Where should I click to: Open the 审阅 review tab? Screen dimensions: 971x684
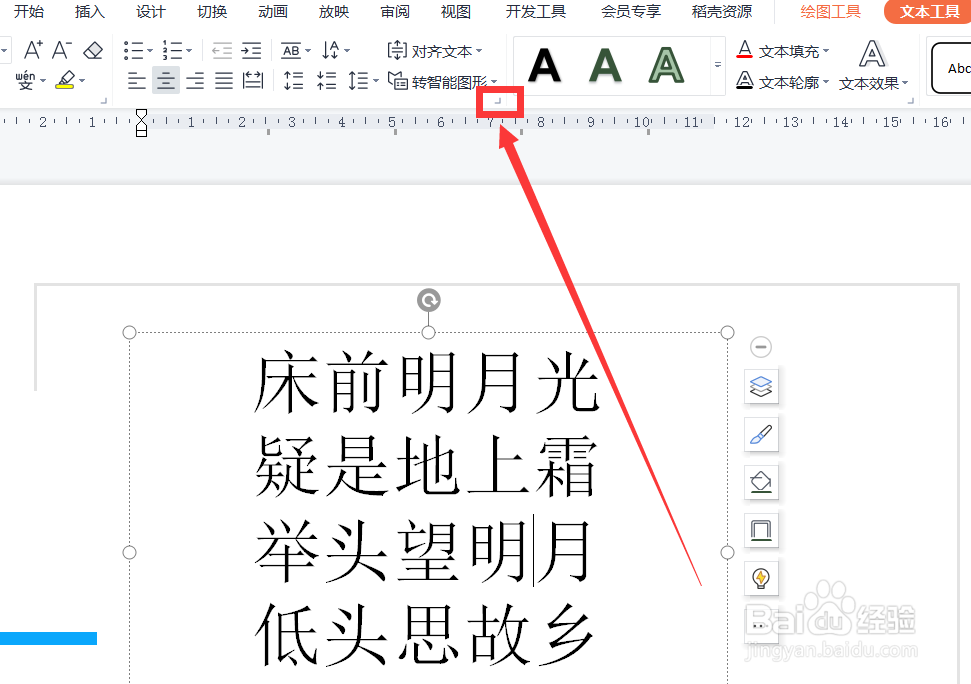tap(394, 11)
